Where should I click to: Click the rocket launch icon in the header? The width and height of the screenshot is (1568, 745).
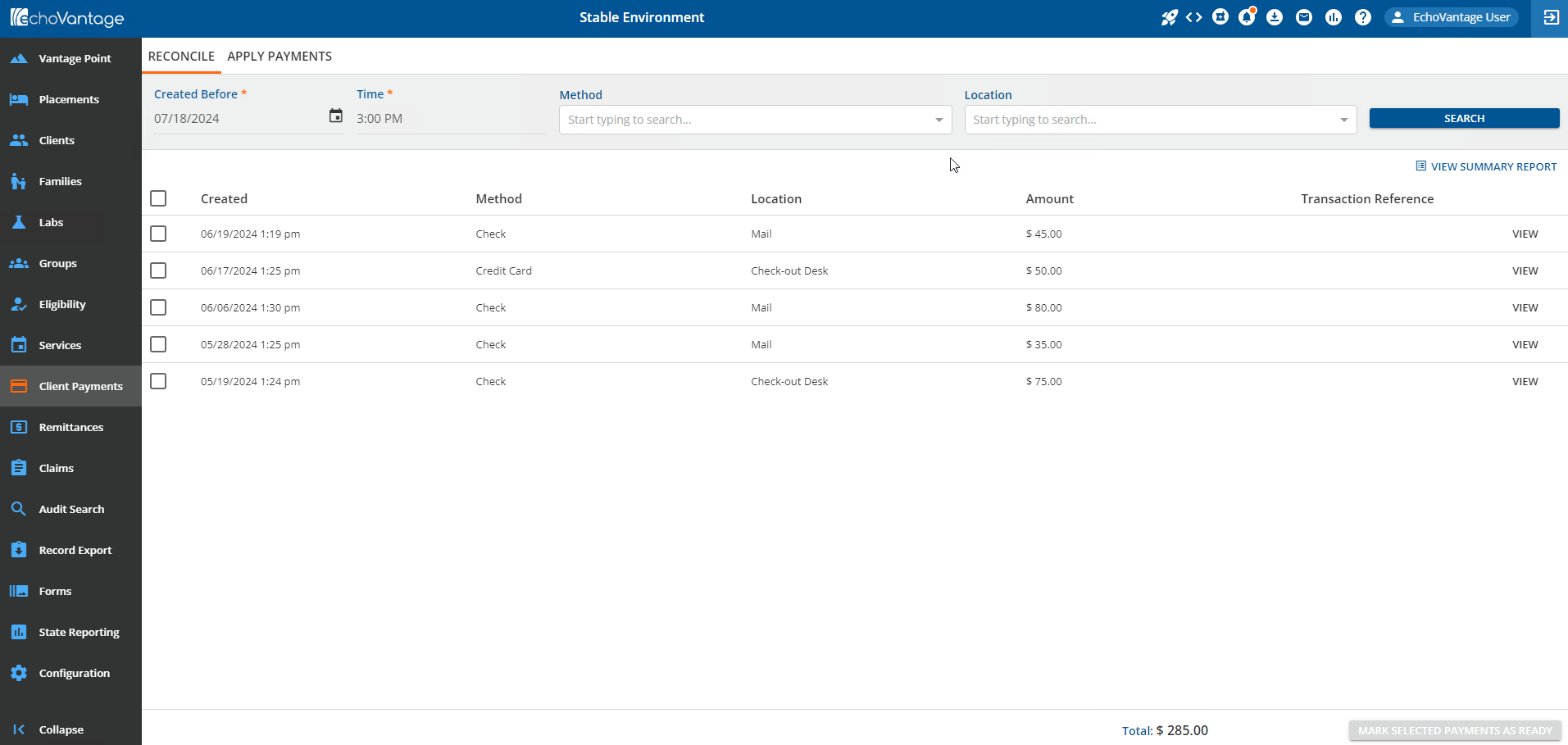coord(1170,17)
